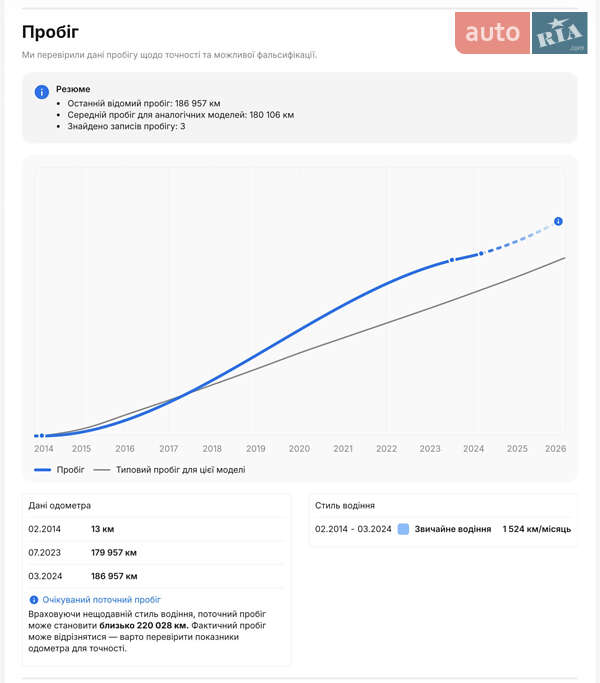Click the blue Пробіг legend line icon
The image size is (600, 683).
click(42, 469)
